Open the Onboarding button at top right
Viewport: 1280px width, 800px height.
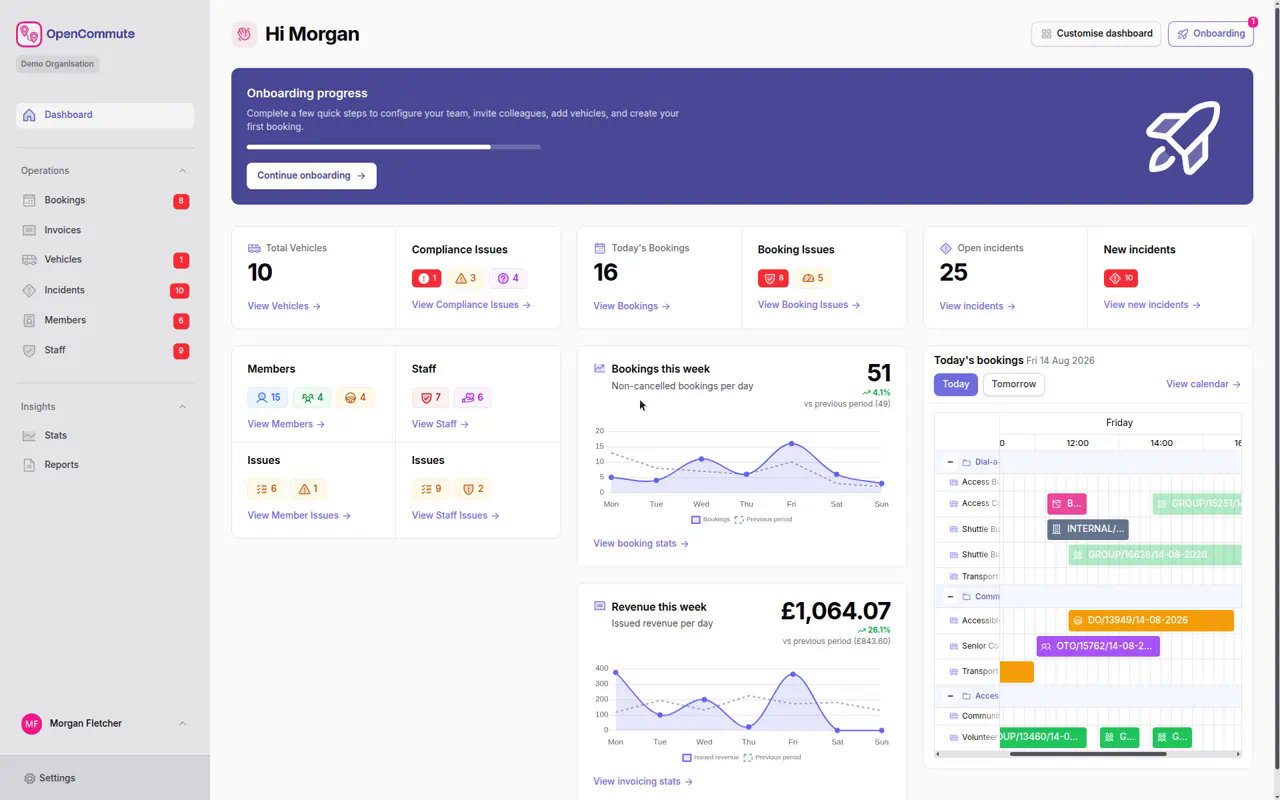point(1211,34)
